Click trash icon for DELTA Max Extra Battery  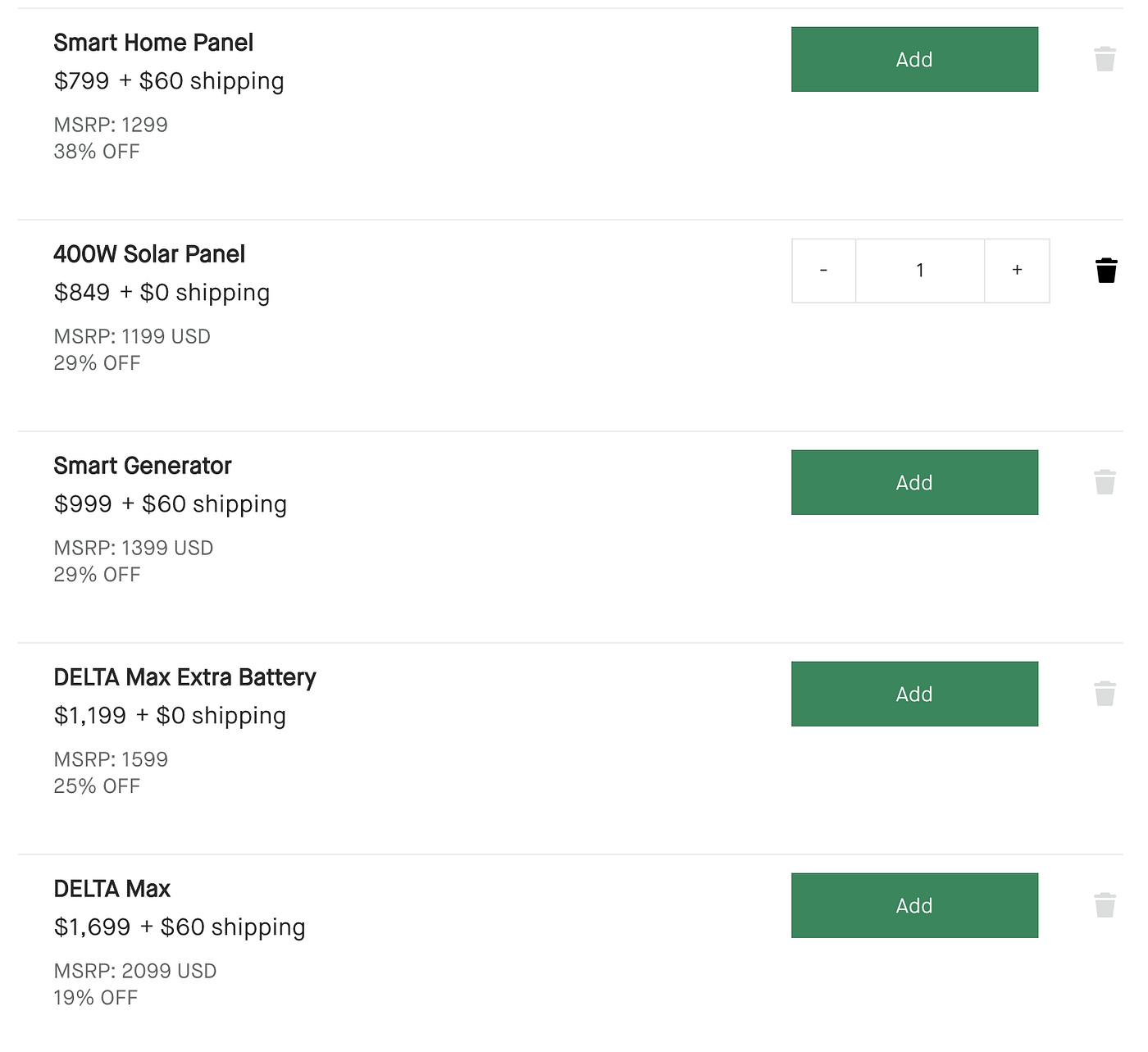(x=1105, y=694)
